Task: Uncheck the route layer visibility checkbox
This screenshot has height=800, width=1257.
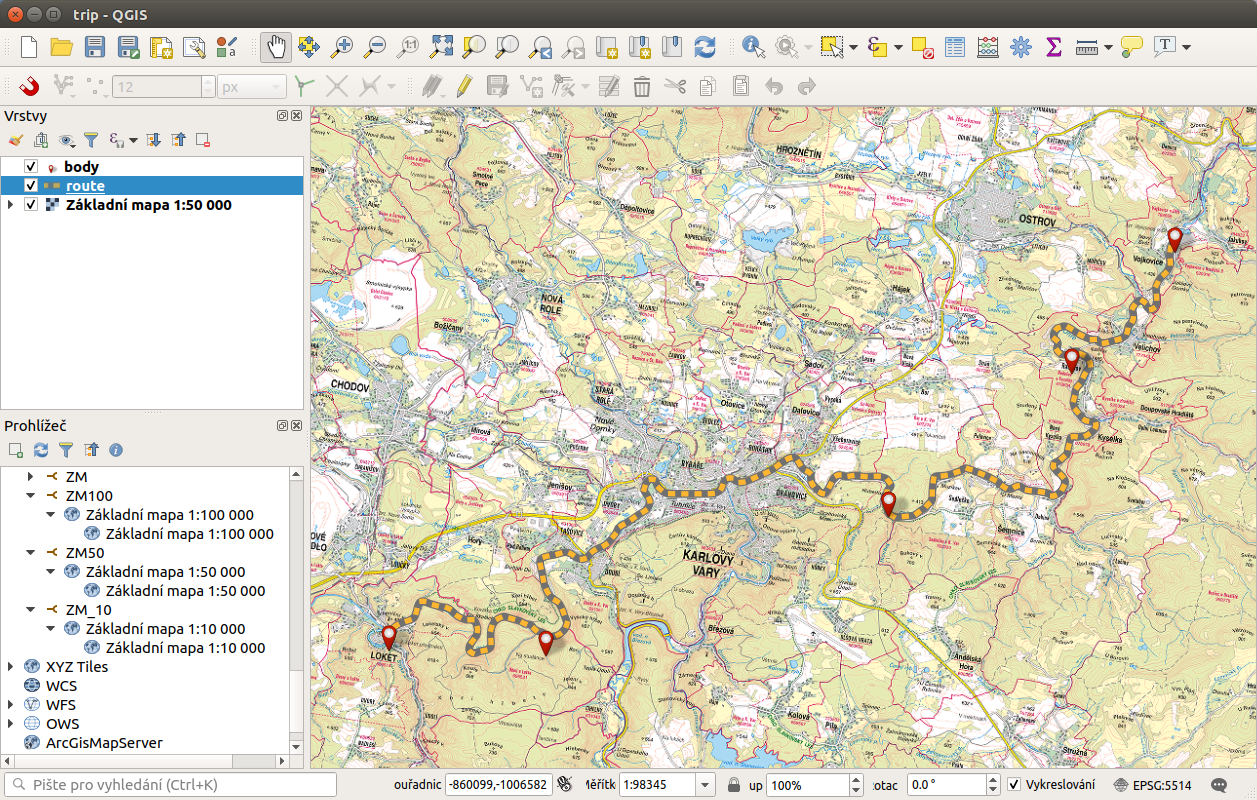Action: (30, 186)
